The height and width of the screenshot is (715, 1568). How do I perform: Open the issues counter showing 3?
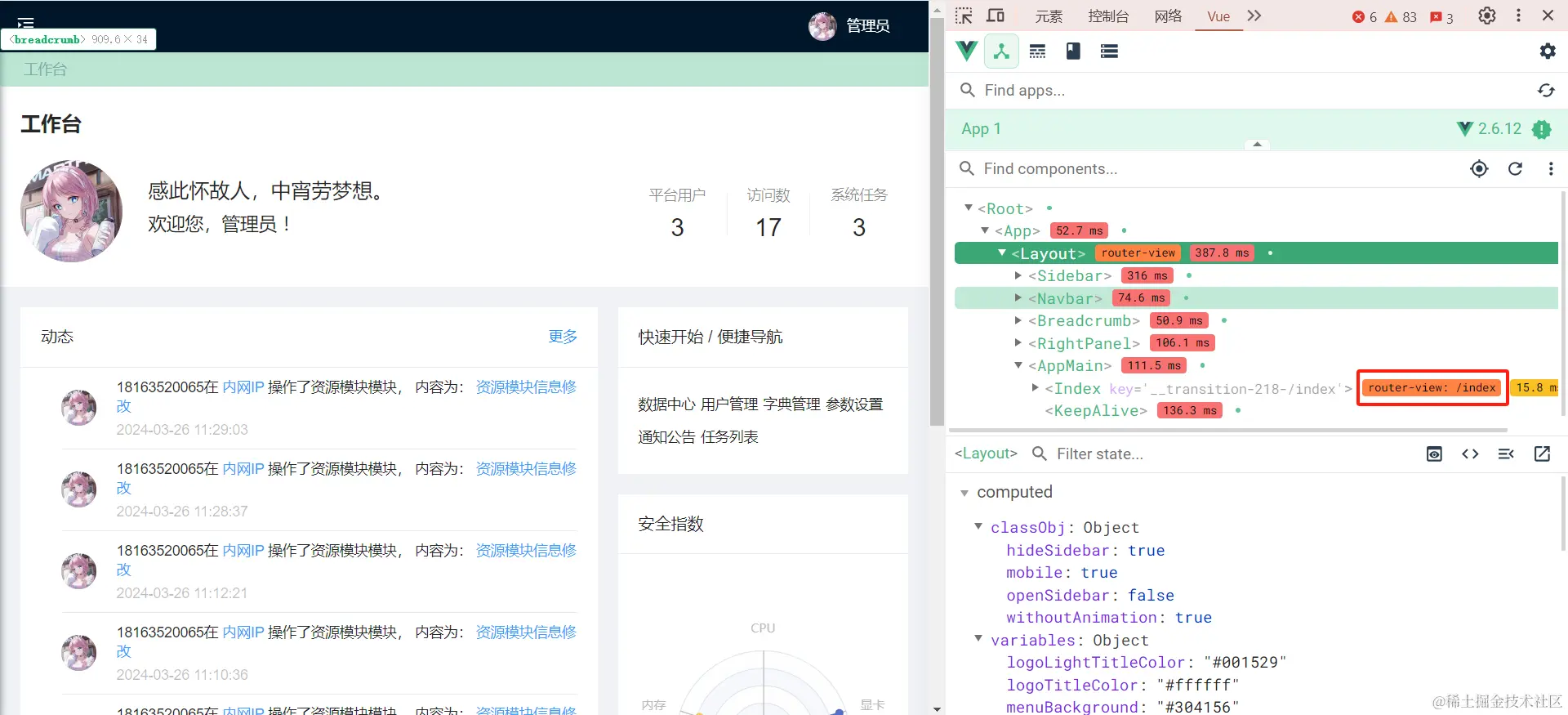(x=1441, y=17)
